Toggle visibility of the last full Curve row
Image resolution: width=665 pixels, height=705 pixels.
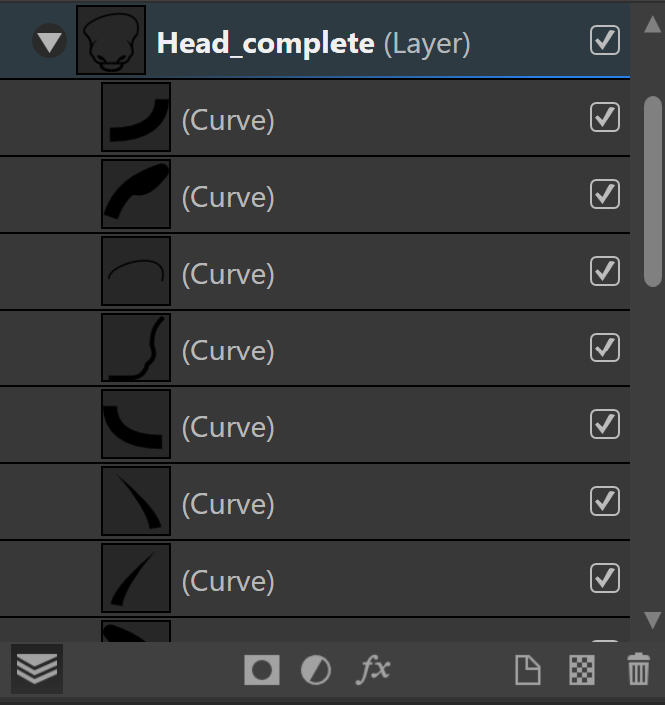point(605,578)
